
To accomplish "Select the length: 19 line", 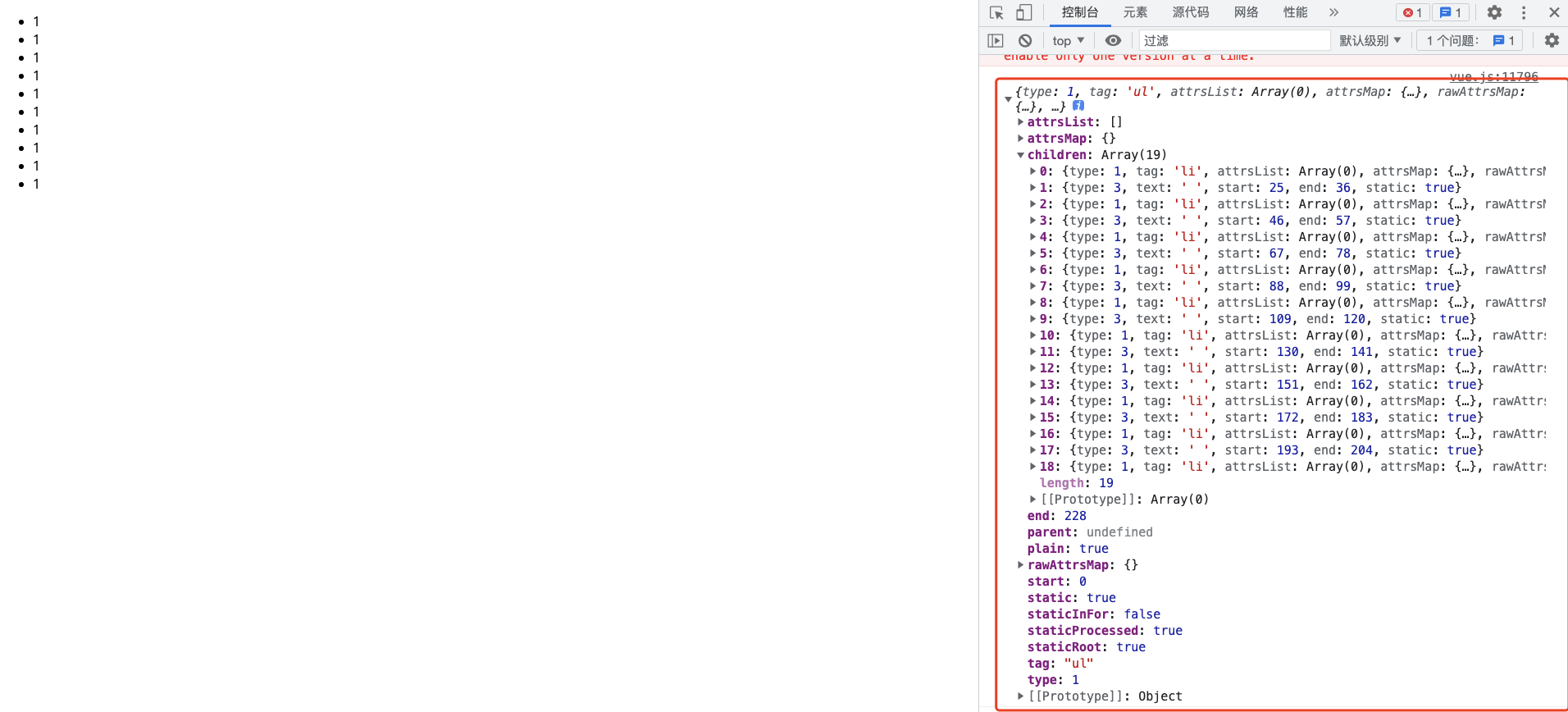I will pos(1076,483).
